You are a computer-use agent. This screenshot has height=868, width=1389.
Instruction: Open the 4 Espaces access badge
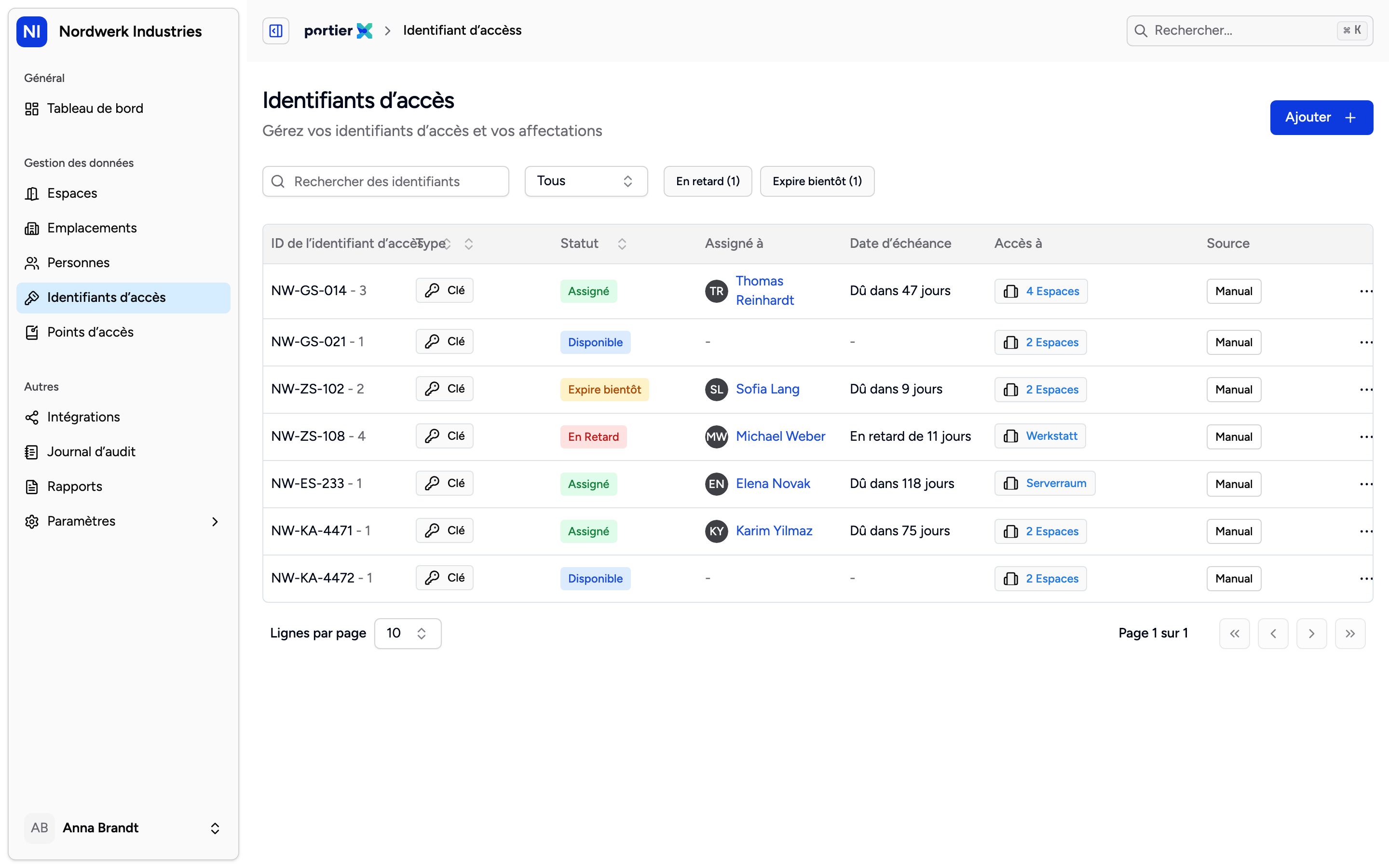(x=1041, y=291)
